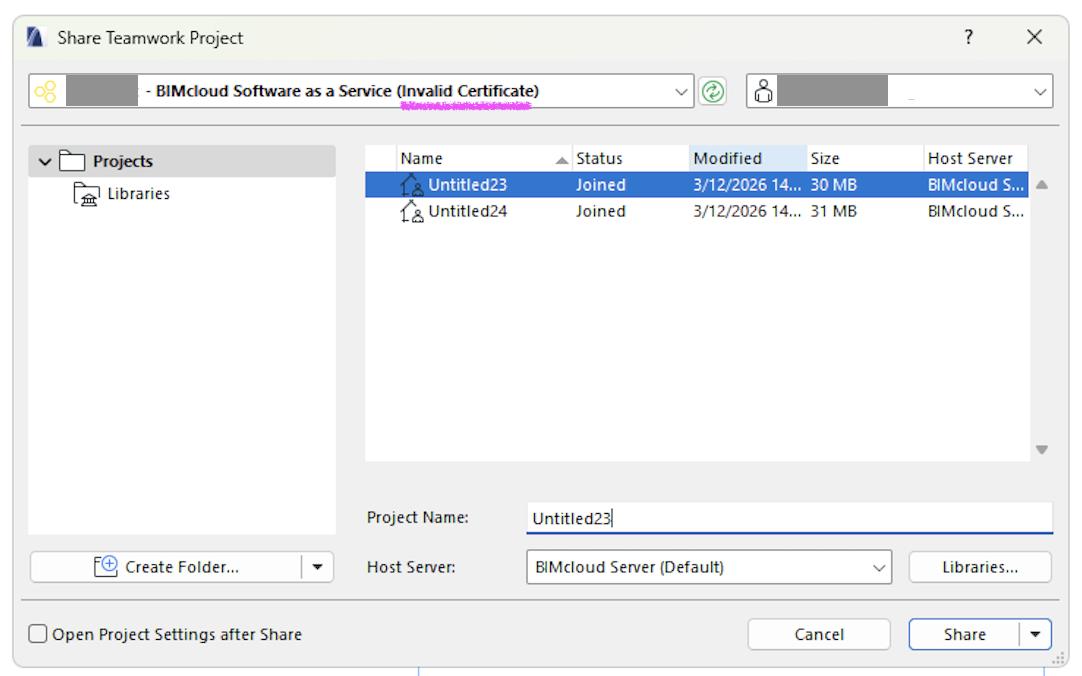Open the Share button dropdown arrow

pyautogui.click(x=1035, y=634)
